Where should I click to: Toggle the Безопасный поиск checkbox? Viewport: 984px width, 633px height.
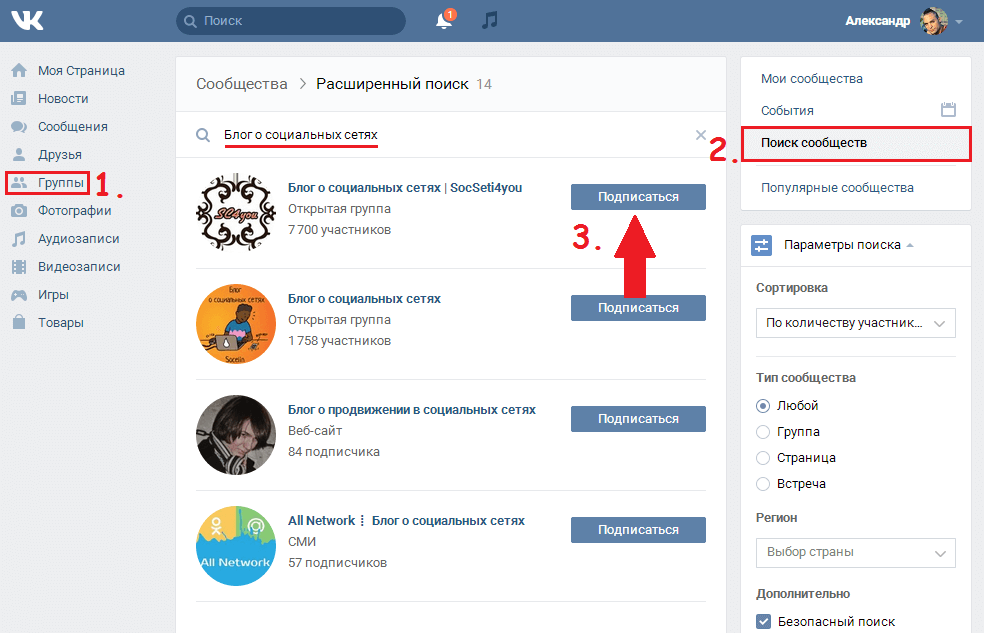pyautogui.click(x=764, y=621)
